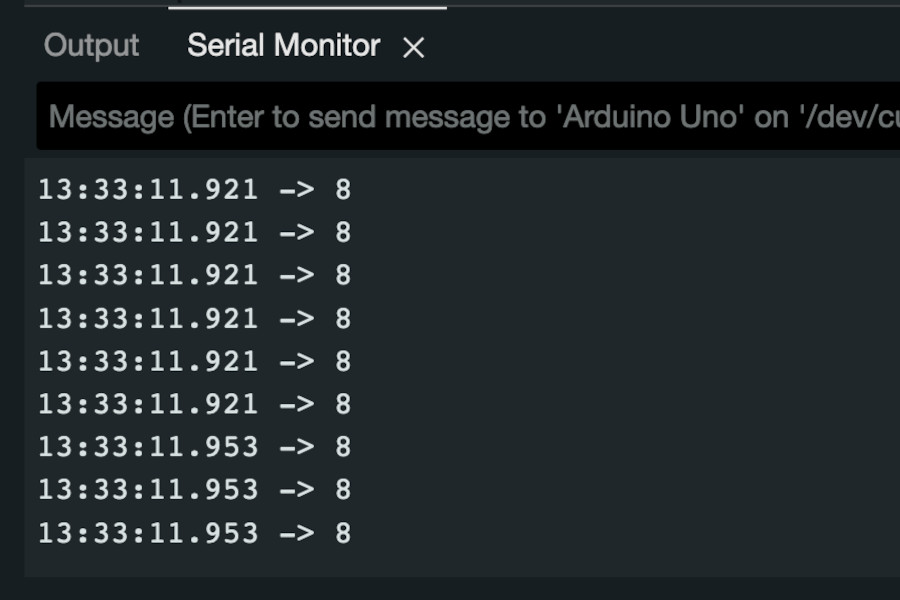Click the third serial output line's timestamp
The image size is (900, 600).
point(148,275)
